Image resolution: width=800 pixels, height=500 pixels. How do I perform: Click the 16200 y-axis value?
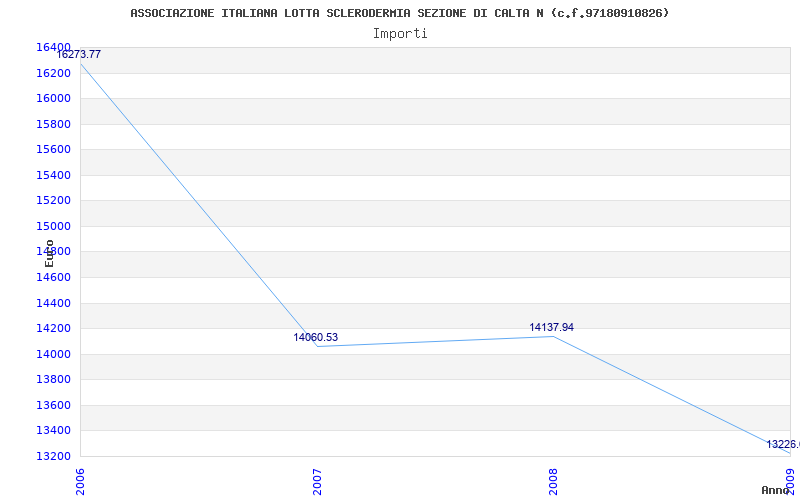tap(53, 73)
